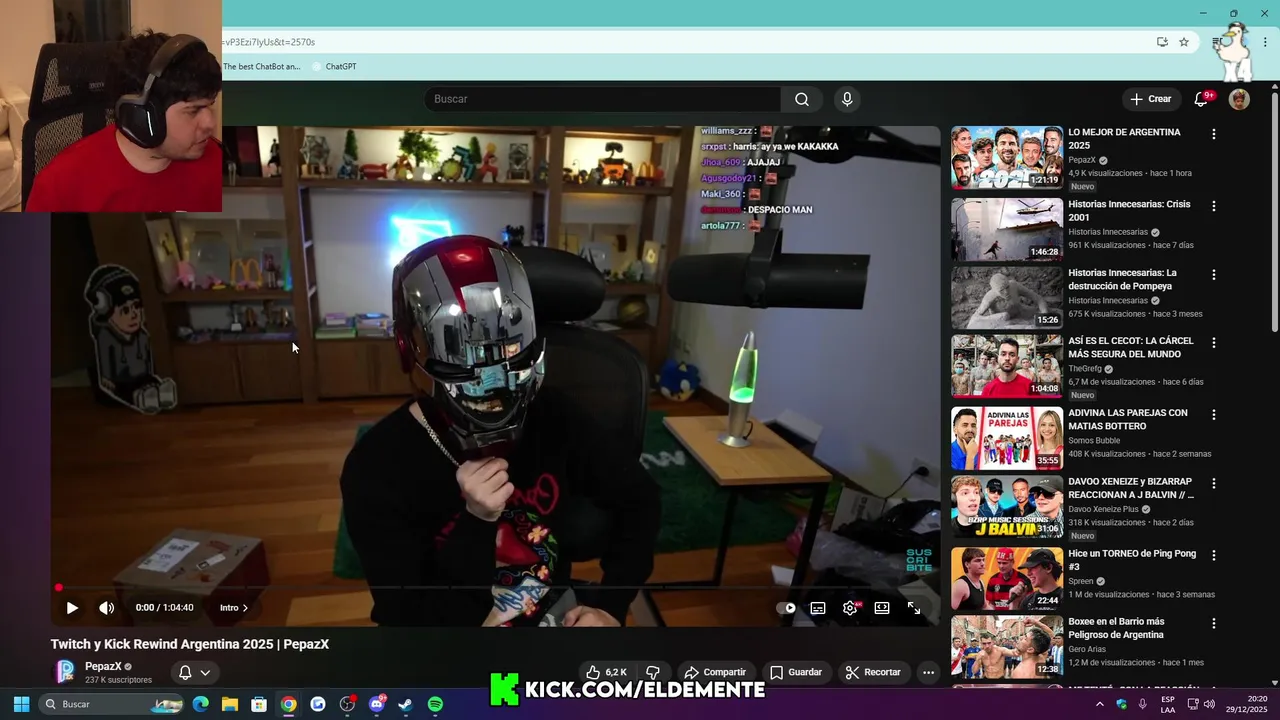
Task: Click the browser address bar URL
Action: (680, 42)
